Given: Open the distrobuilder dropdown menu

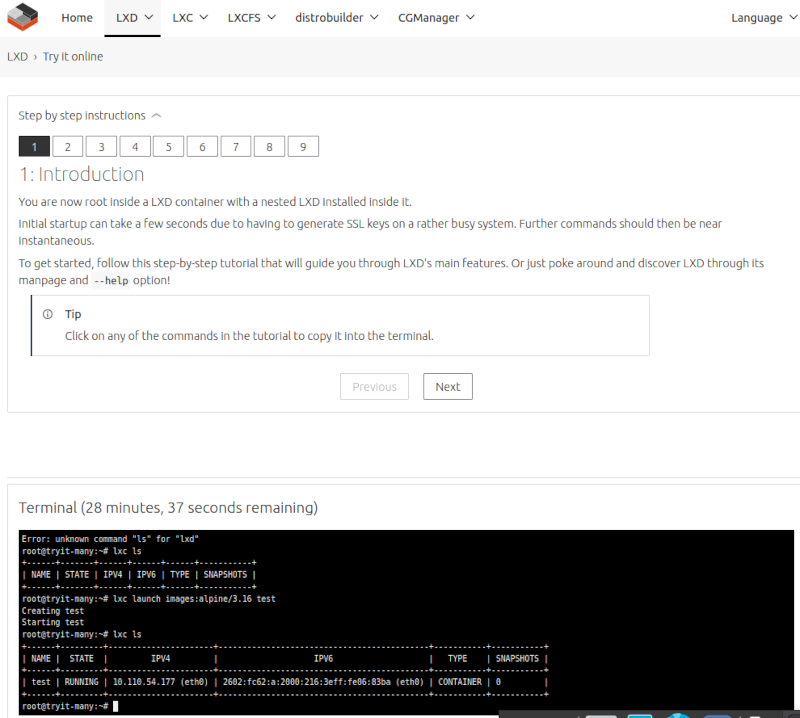Looking at the screenshot, I should pyautogui.click(x=337, y=18).
